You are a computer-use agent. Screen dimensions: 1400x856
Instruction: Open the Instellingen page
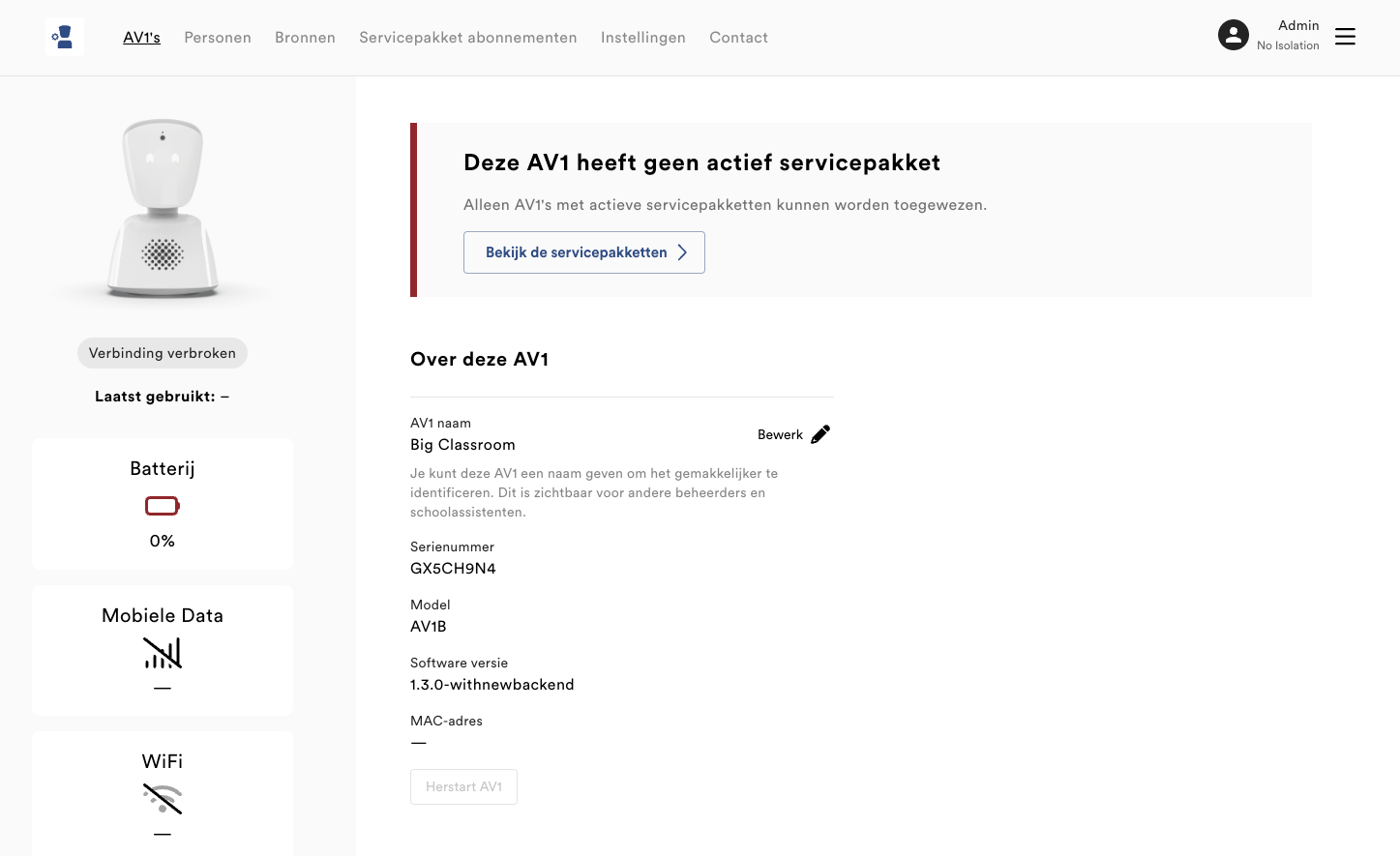point(643,38)
